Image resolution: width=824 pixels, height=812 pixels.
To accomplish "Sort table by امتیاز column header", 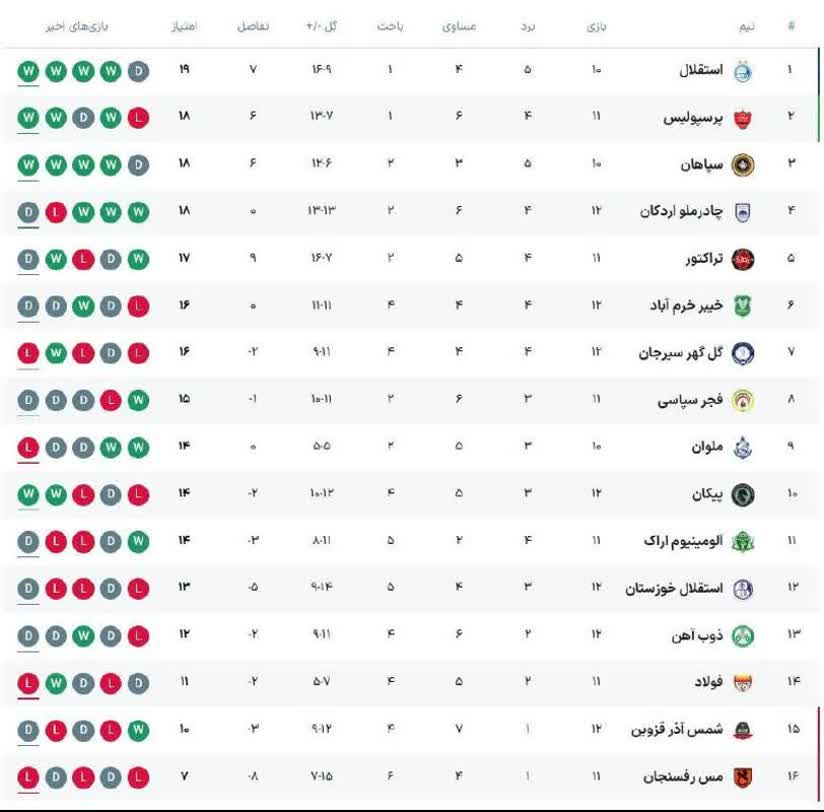I will click(x=184, y=26).
